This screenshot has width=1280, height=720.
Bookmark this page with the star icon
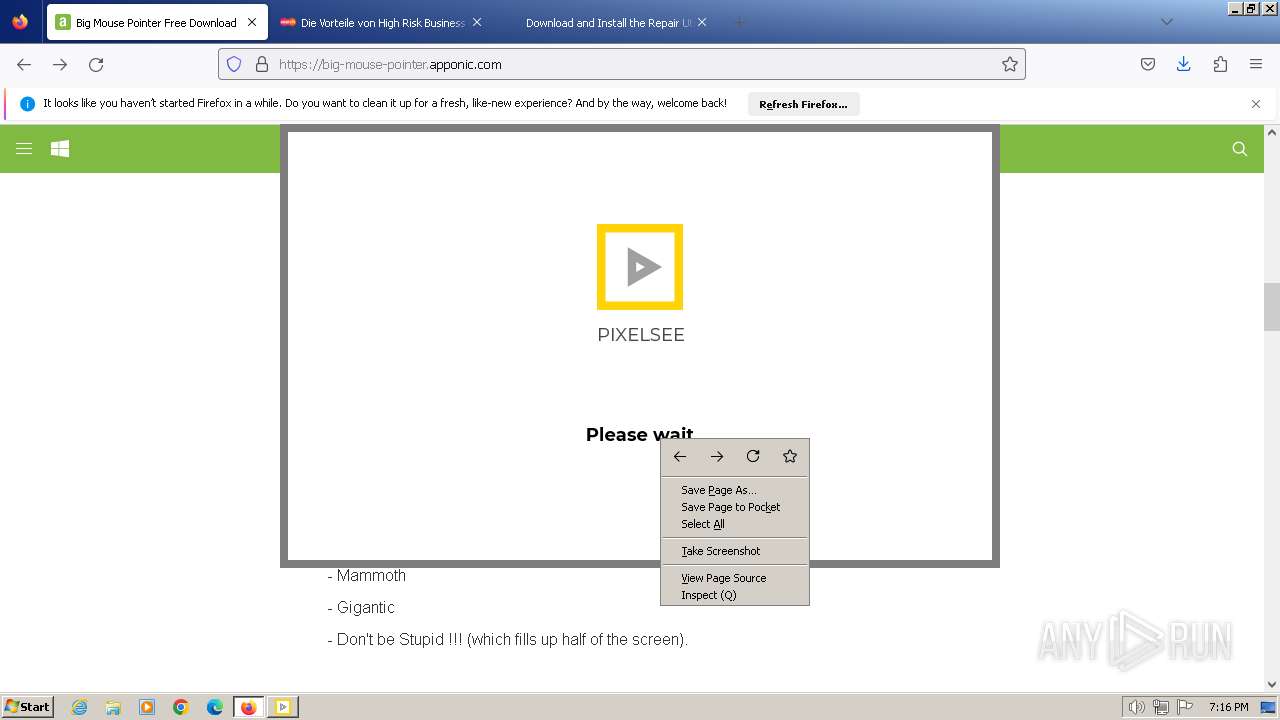(1010, 64)
